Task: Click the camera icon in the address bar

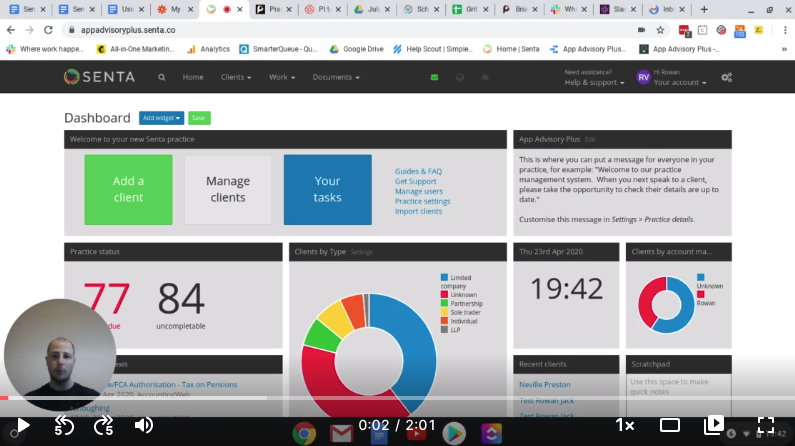Action: pos(641,30)
